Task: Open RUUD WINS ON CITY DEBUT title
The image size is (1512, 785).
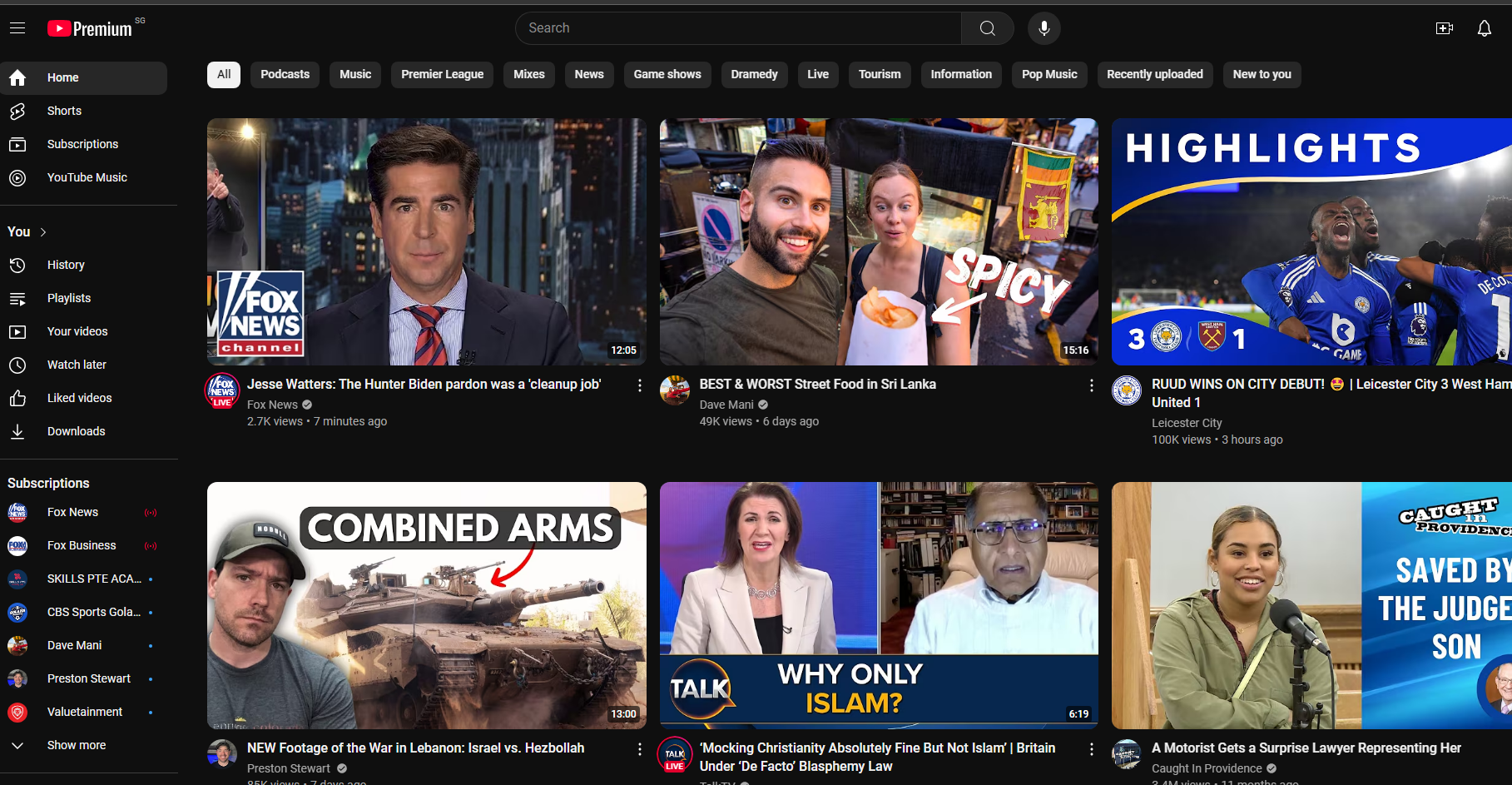Action: tap(1331, 393)
